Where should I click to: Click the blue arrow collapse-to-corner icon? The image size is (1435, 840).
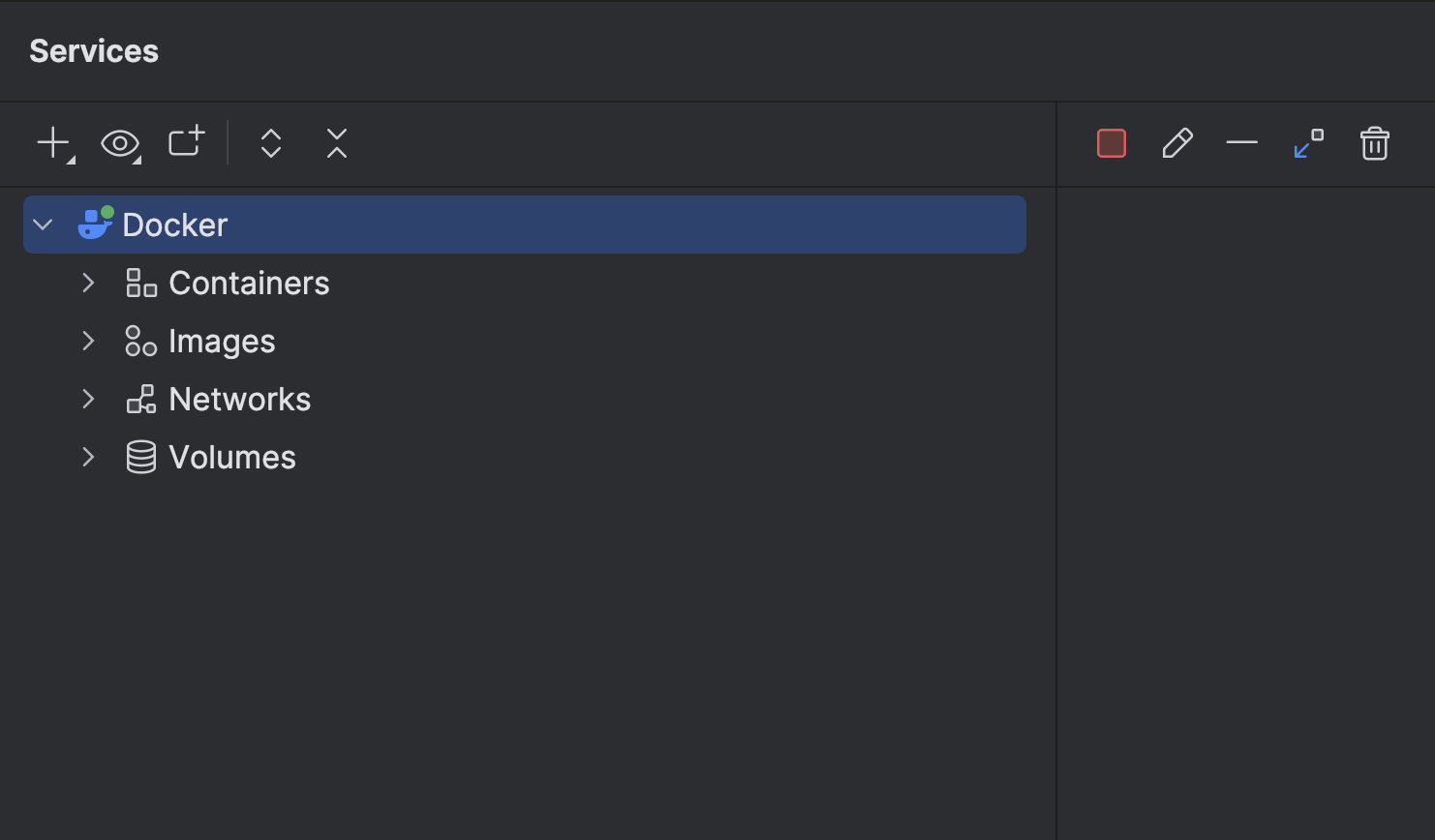[x=1308, y=143]
